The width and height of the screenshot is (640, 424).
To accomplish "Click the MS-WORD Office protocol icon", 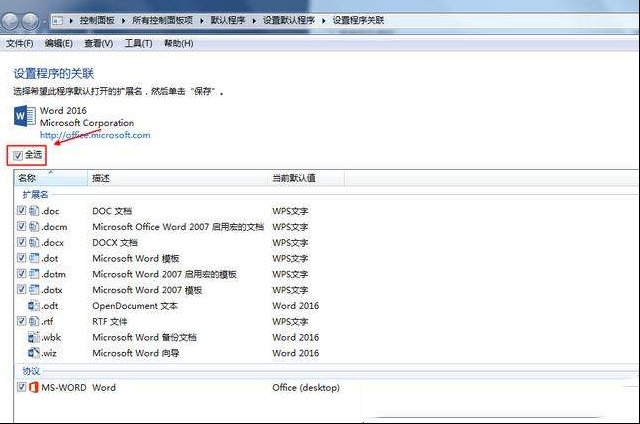I will click(34, 387).
